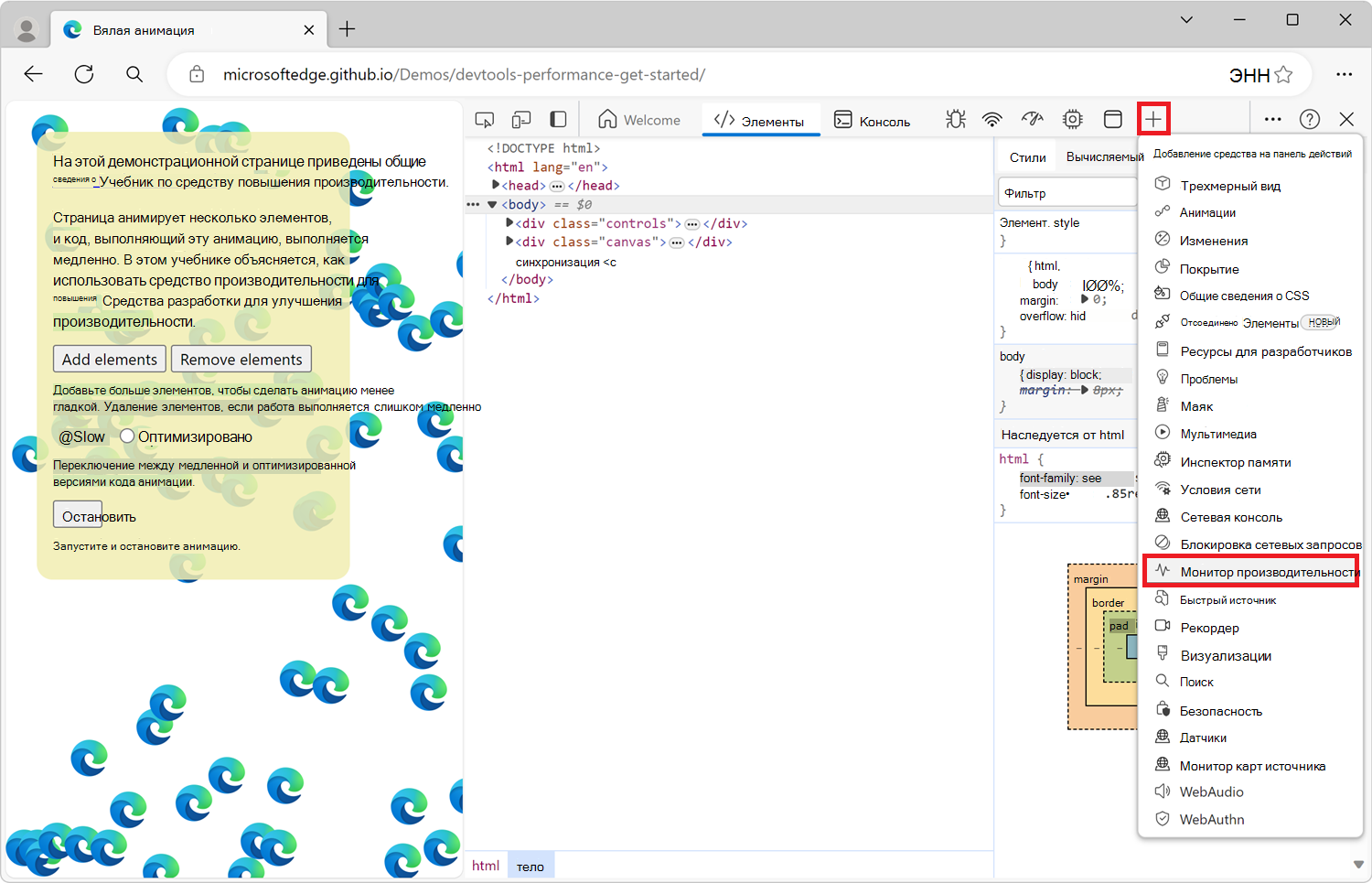Select the @Slow radio option
Viewport: 1372px width, 883px height.
point(81,437)
